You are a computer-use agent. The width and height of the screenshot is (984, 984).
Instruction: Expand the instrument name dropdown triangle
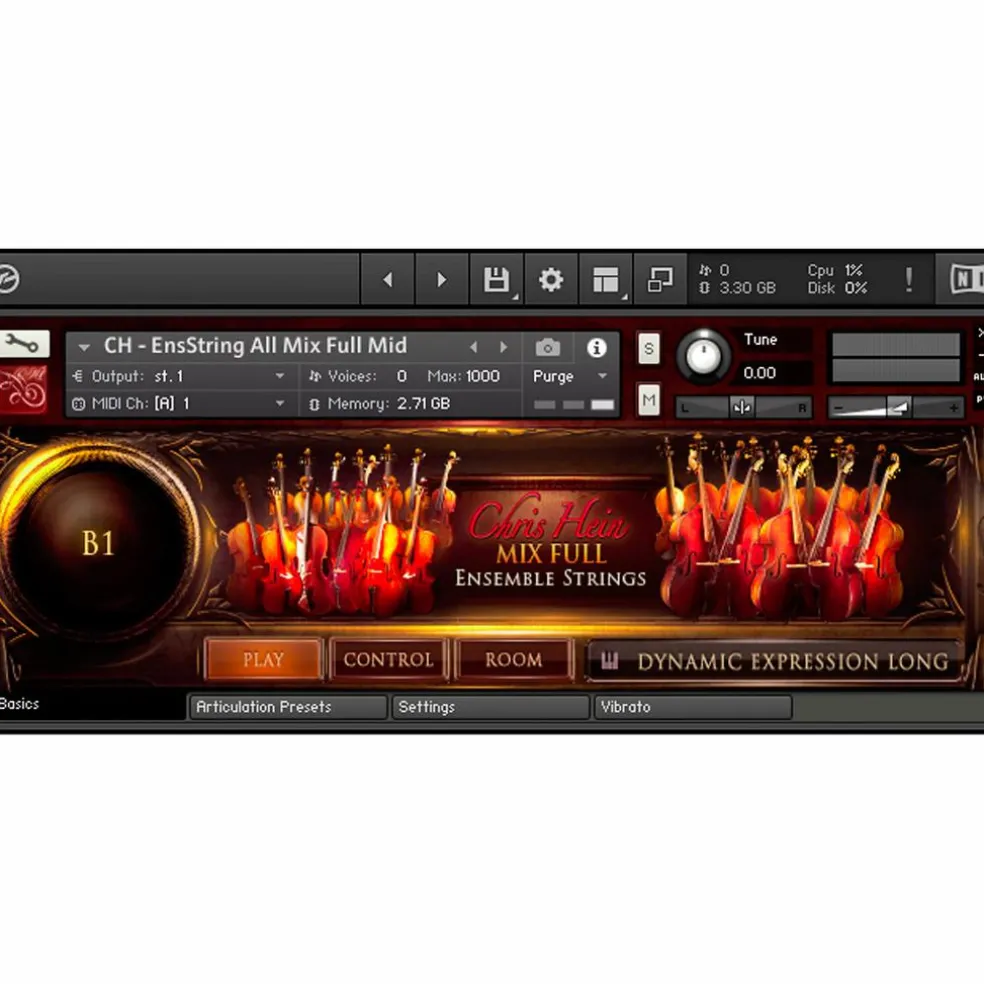pos(83,346)
